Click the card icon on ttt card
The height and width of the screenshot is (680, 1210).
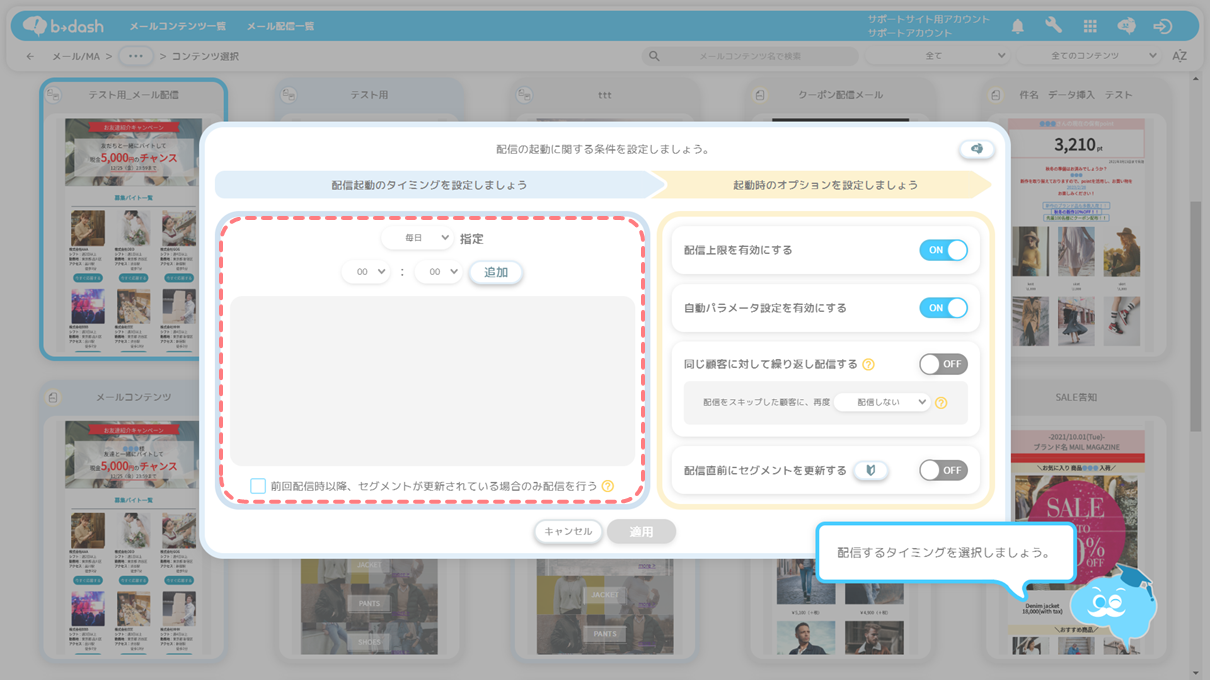point(524,95)
